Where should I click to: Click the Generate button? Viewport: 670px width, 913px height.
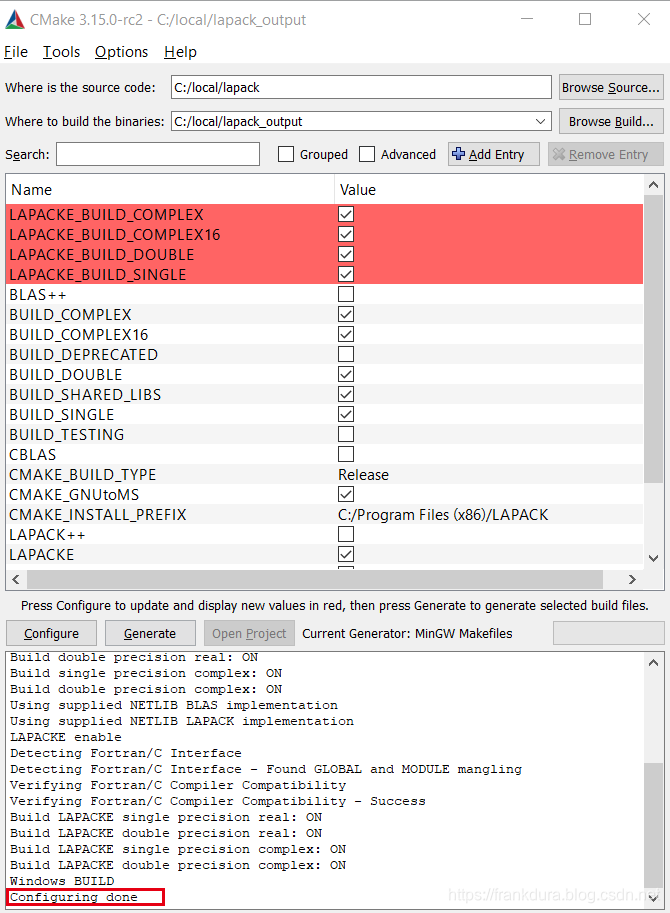150,634
